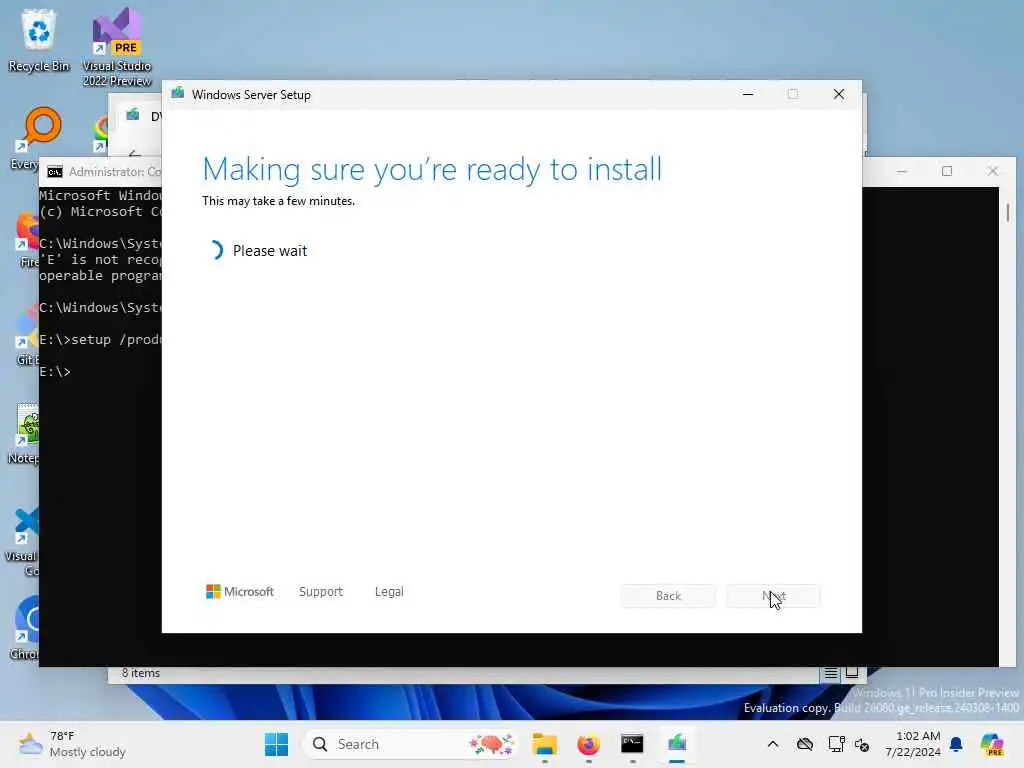Open the Recycle Bin desktop icon

(39, 40)
